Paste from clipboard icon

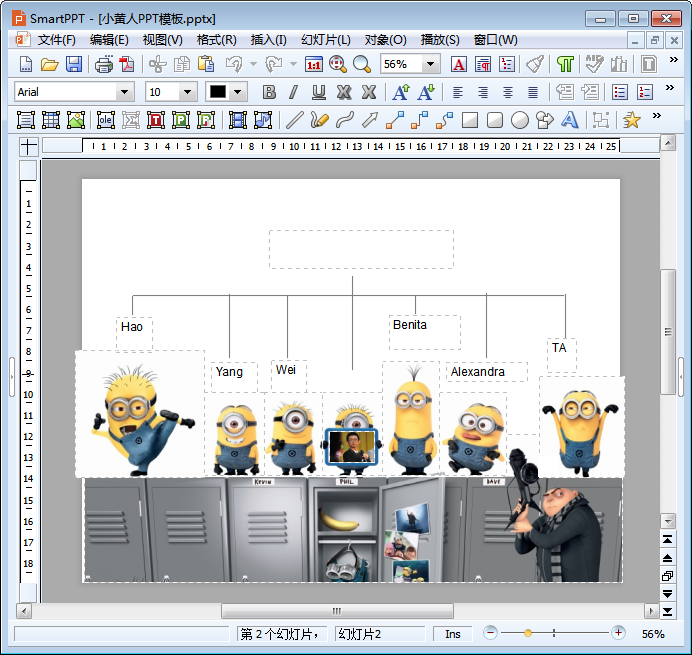point(206,64)
